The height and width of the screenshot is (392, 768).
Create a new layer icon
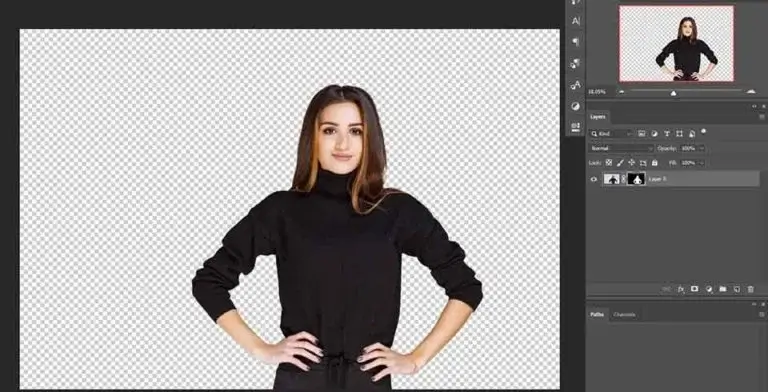tap(736, 289)
